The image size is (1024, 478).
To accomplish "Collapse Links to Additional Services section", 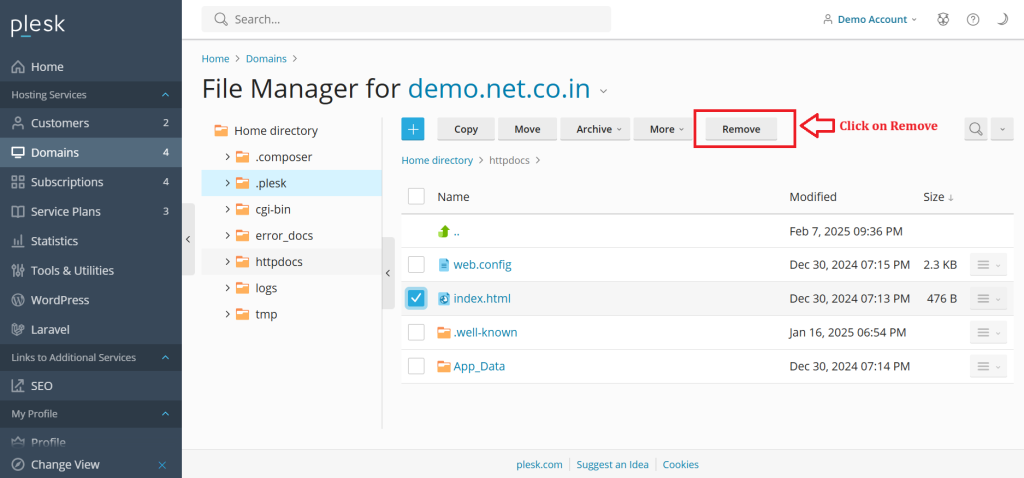I will tap(165, 357).
